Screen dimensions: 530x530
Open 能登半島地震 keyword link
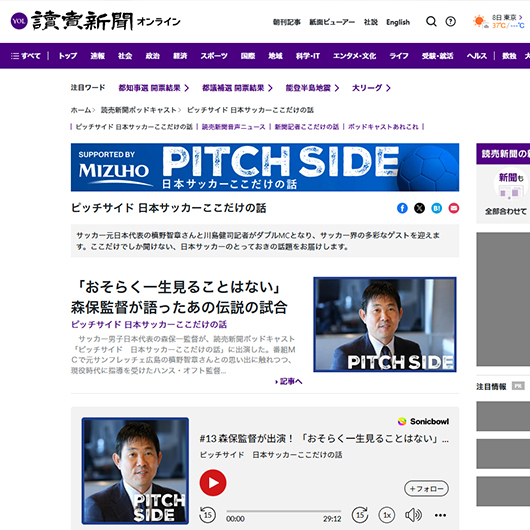(312, 88)
